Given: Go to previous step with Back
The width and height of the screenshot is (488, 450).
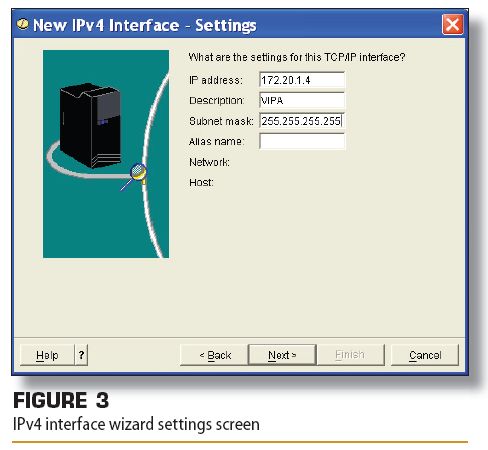Looking at the screenshot, I should [x=214, y=355].
